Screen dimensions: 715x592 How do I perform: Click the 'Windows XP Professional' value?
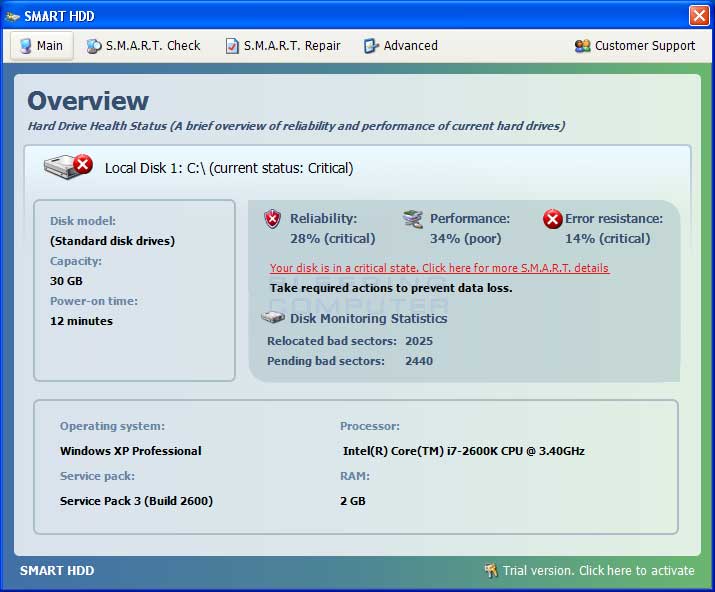tap(130, 451)
